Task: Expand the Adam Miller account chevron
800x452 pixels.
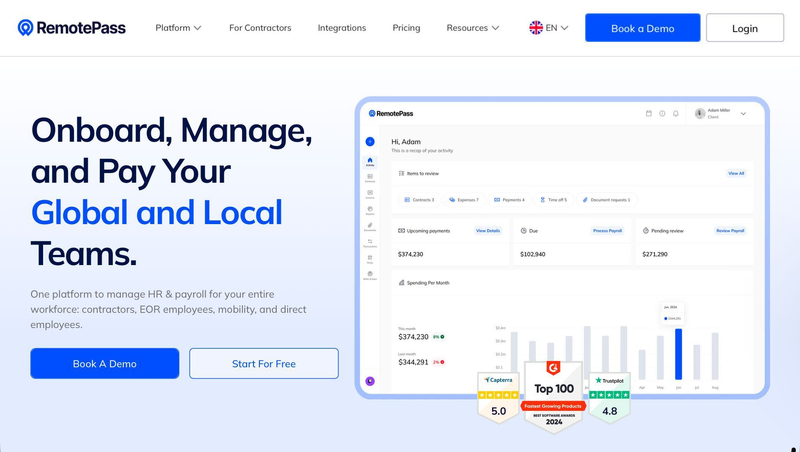Action: coord(743,114)
